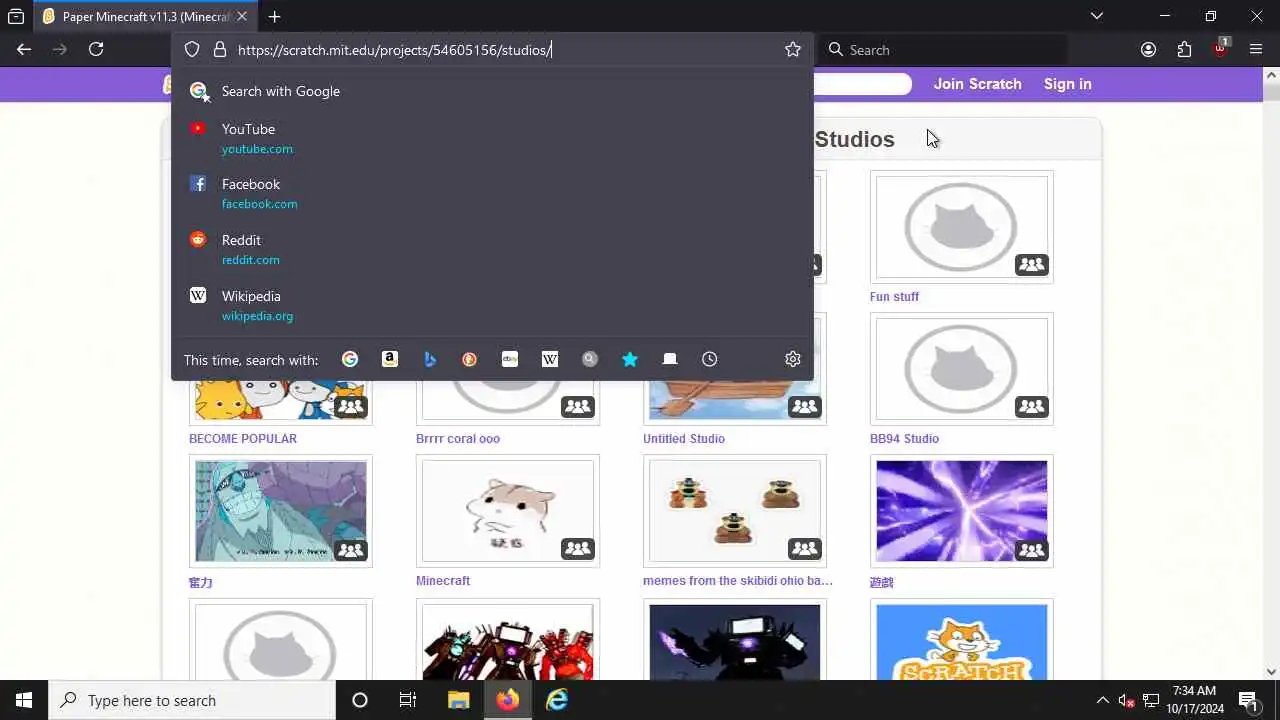Viewport: 1280px width, 720px height.
Task: Choose Search with Google suggestion
Action: coord(492,91)
